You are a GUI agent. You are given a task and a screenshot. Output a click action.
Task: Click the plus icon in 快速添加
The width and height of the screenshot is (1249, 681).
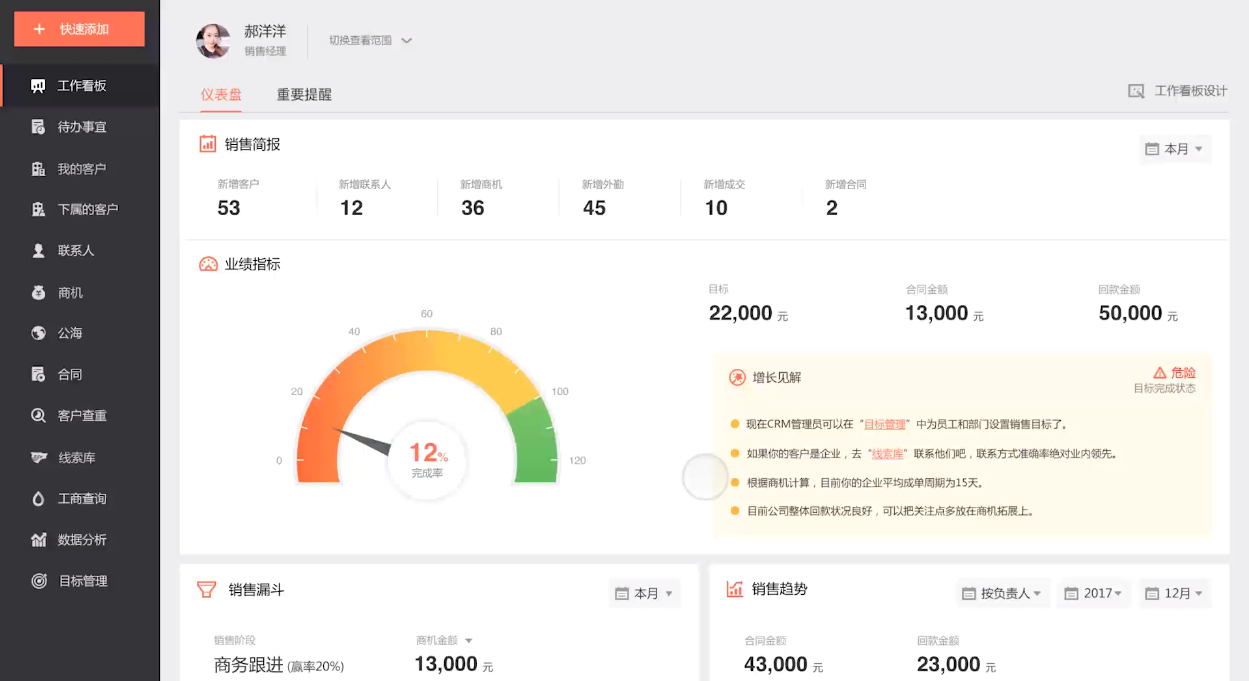point(40,29)
